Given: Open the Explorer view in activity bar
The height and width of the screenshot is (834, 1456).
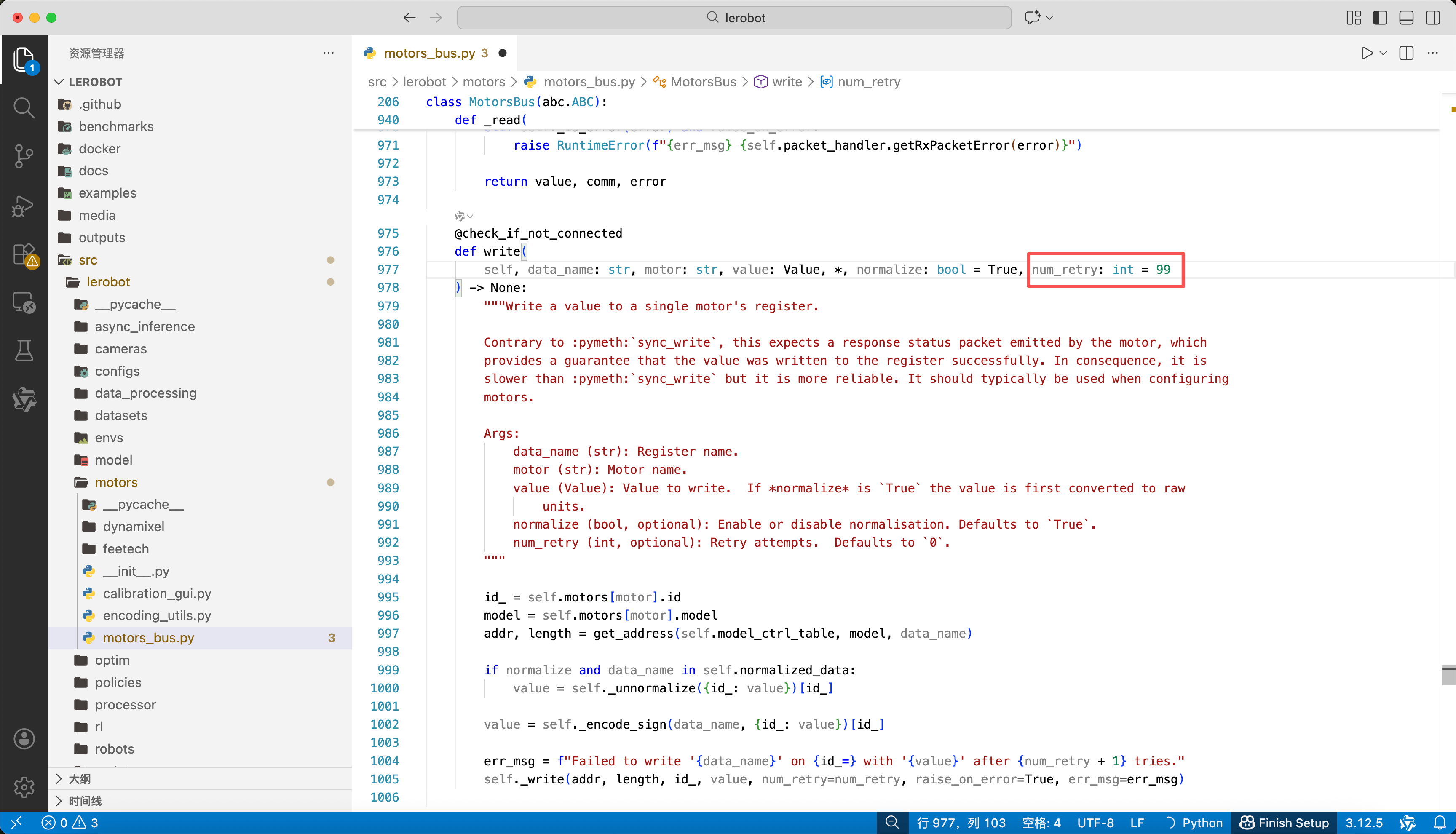Looking at the screenshot, I should pyautogui.click(x=24, y=59).
